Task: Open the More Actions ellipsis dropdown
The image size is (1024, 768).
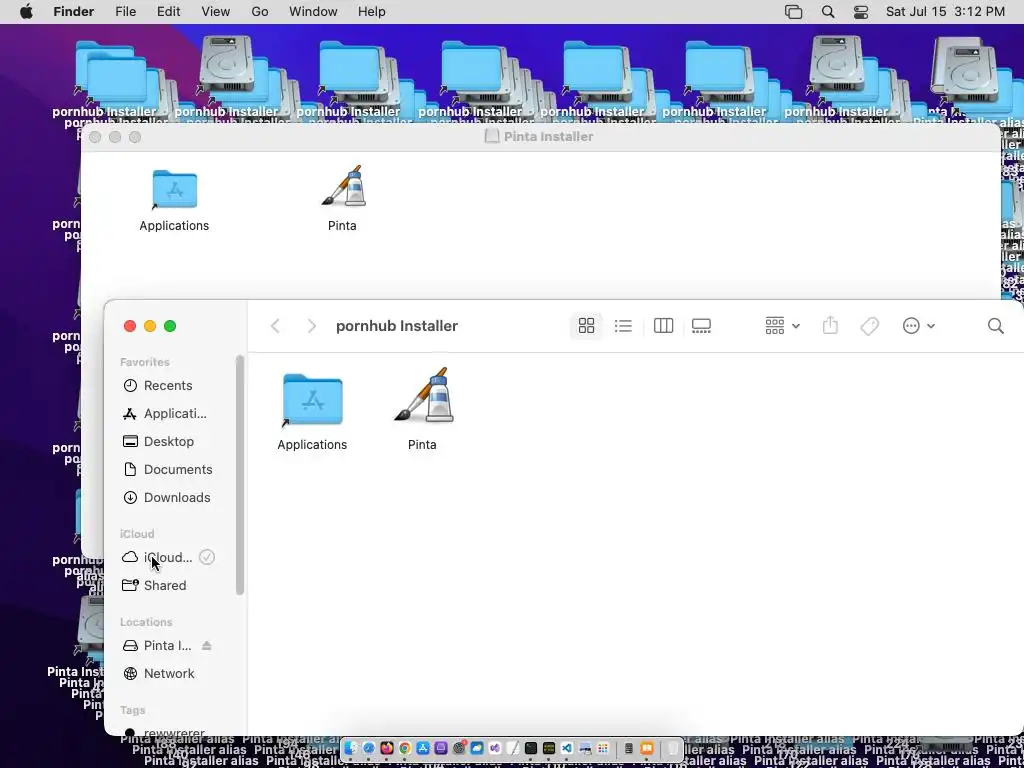Action: [918, 326]
